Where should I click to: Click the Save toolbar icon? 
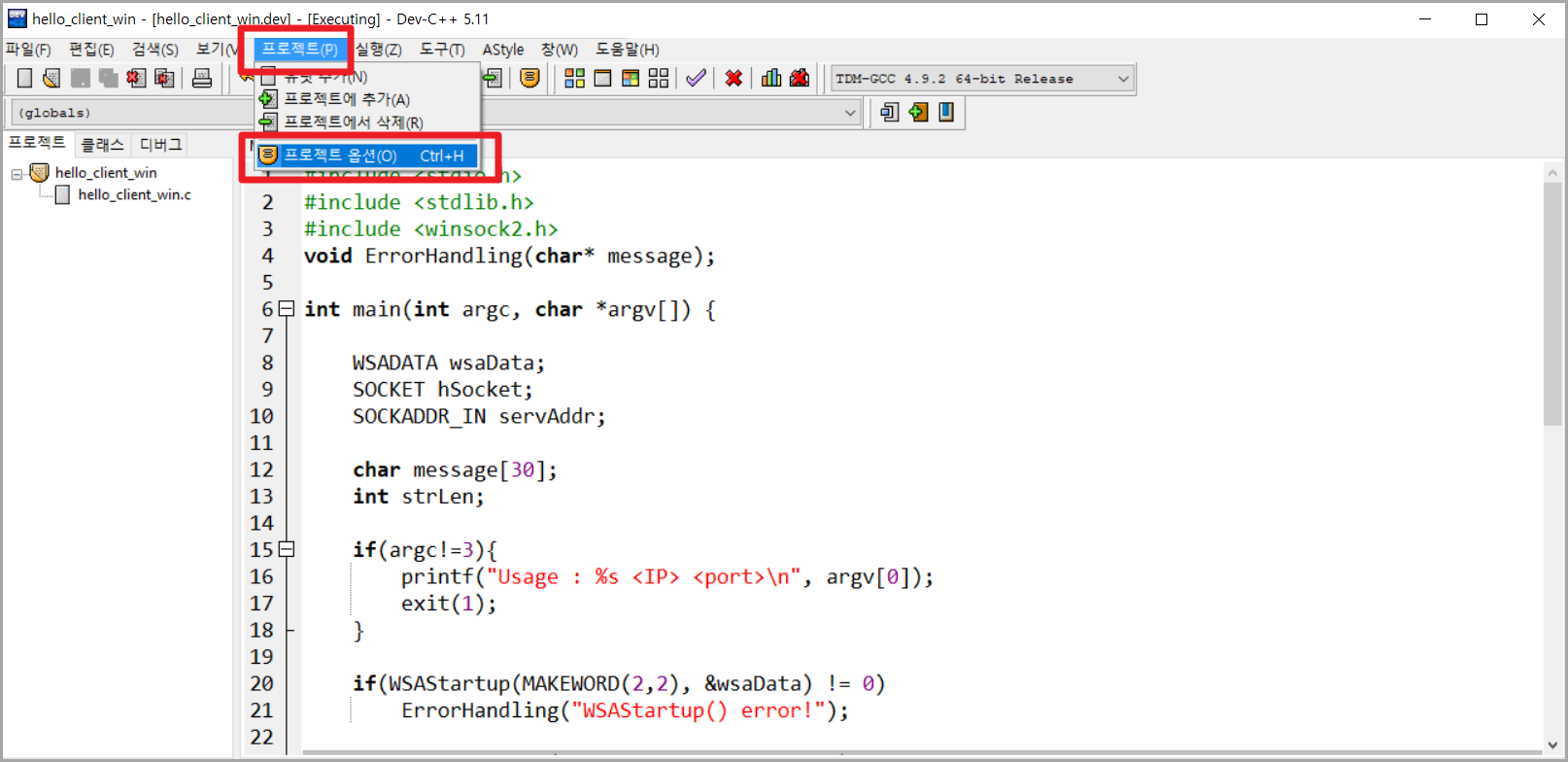pyautogui.click(x=80, y=79)
